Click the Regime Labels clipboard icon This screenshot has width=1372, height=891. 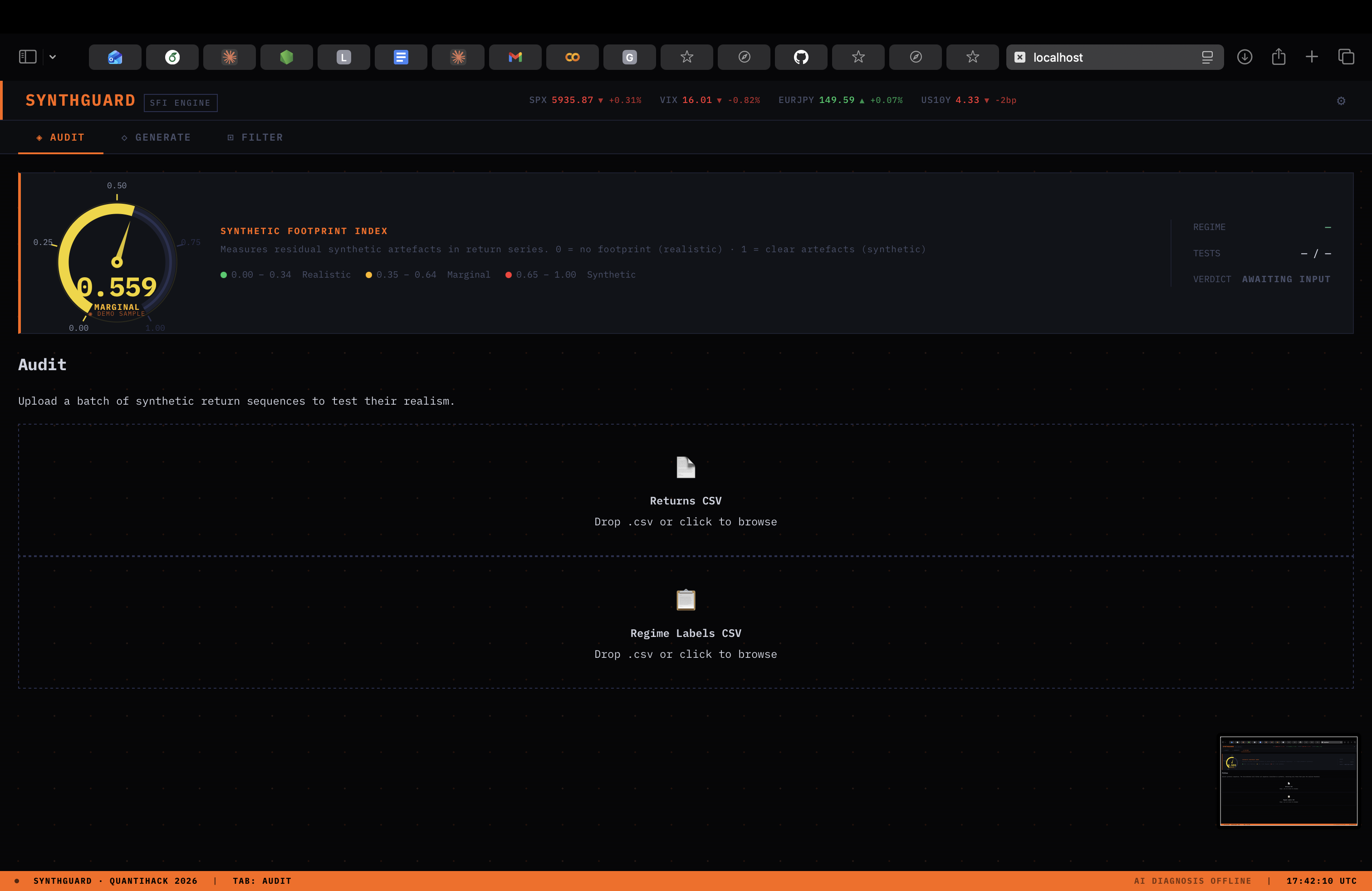click(x=686, y=600)
